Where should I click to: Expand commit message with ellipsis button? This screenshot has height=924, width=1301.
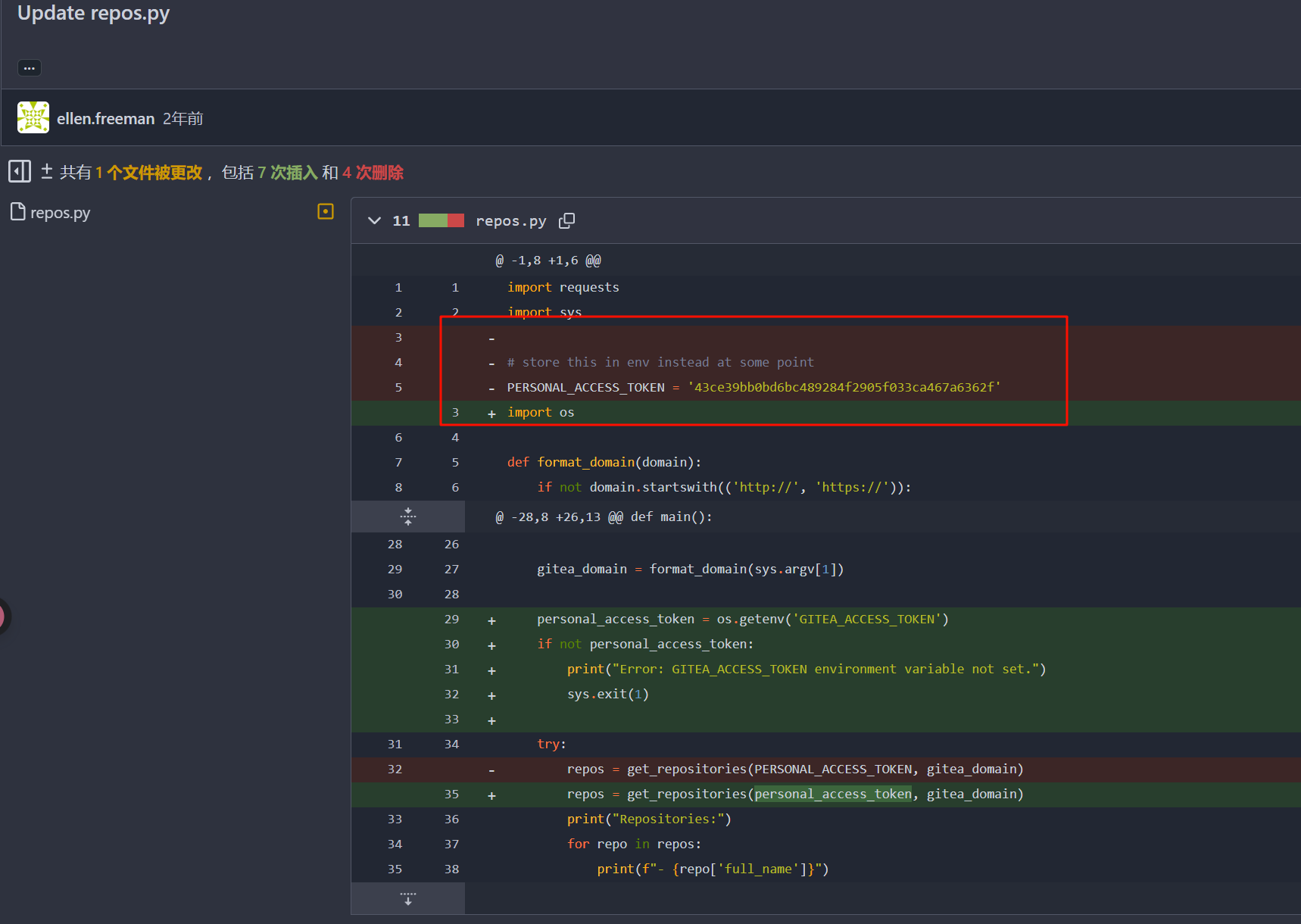click(x=29, y=68)
